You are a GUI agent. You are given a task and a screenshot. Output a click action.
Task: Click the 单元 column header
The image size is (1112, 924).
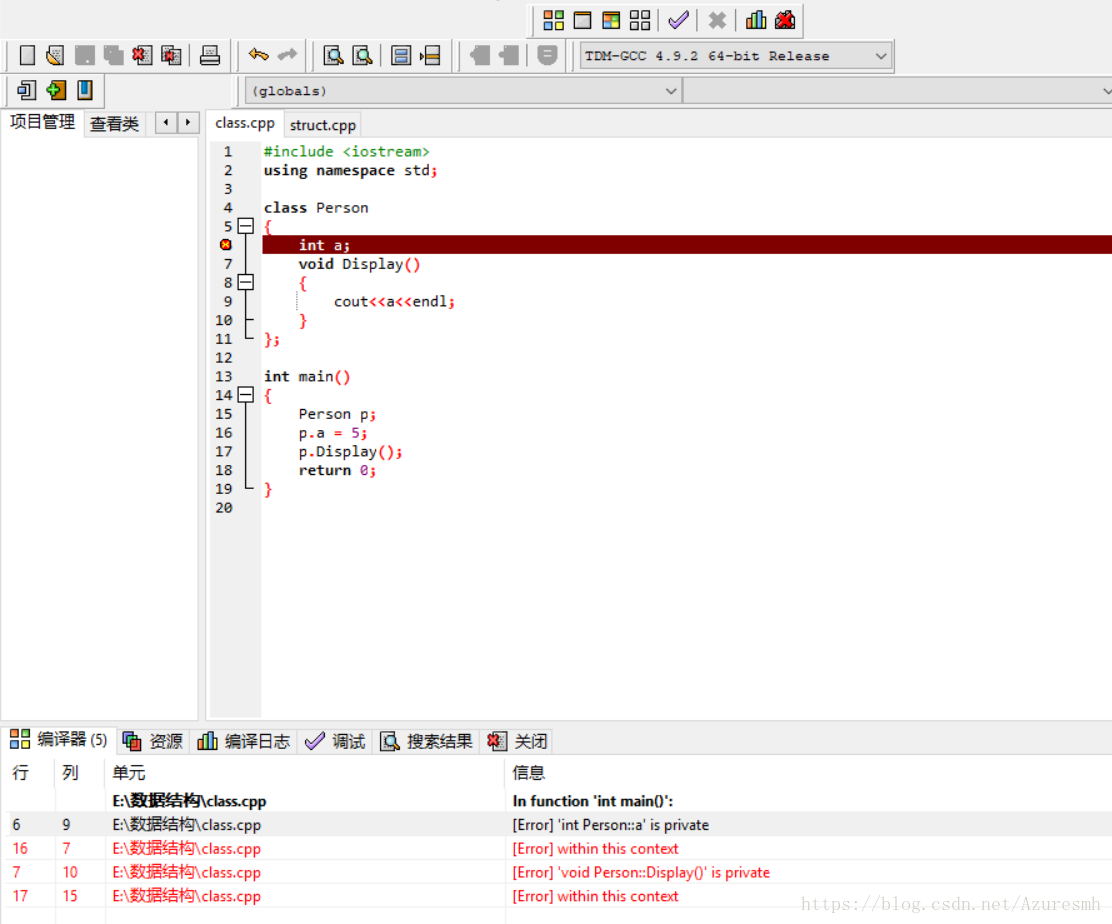click(305, 772)
